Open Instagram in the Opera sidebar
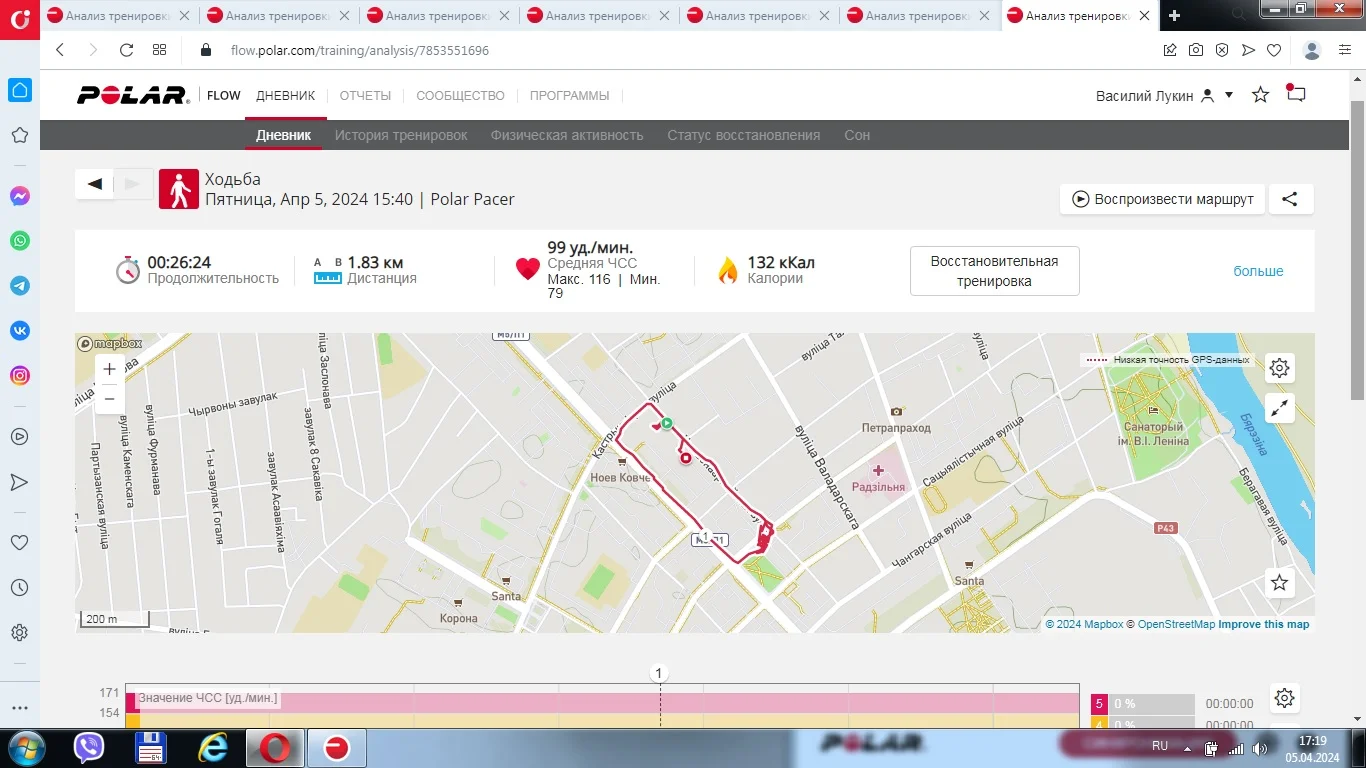The image size is (1366, 768). pyautogui.click(x=19, y=376)
